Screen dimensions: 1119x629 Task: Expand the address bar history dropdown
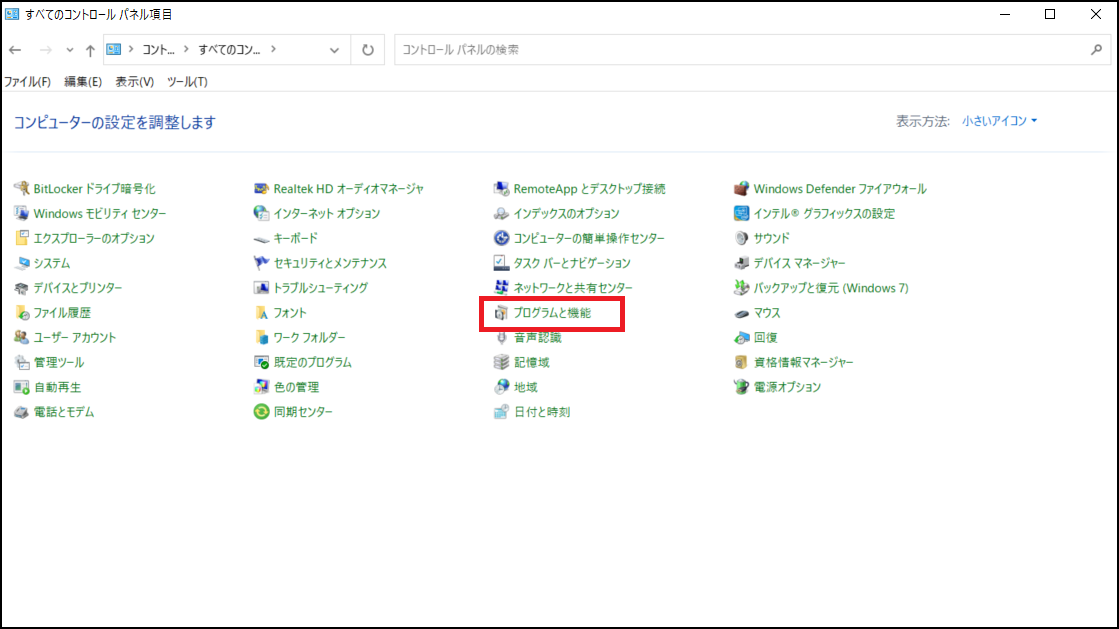(x=334, y=50)
